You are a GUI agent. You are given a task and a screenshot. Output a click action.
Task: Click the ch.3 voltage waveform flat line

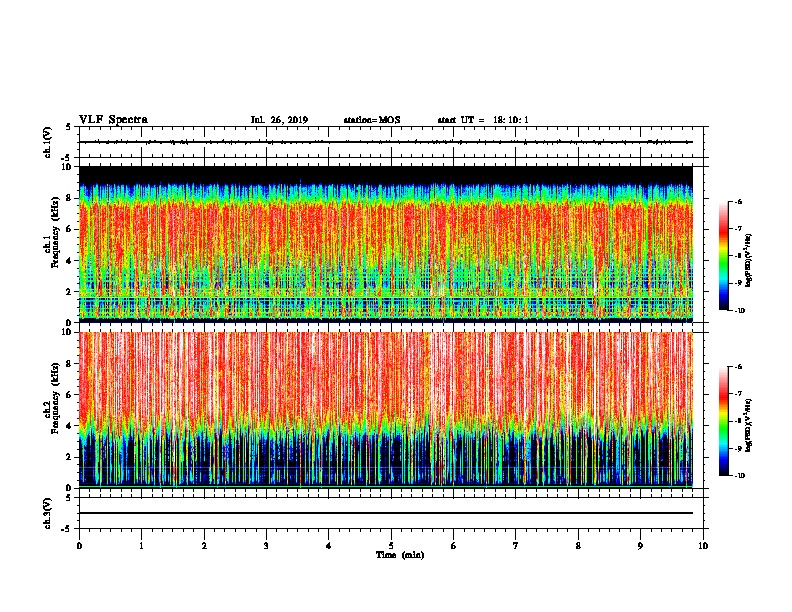point(386,513)
